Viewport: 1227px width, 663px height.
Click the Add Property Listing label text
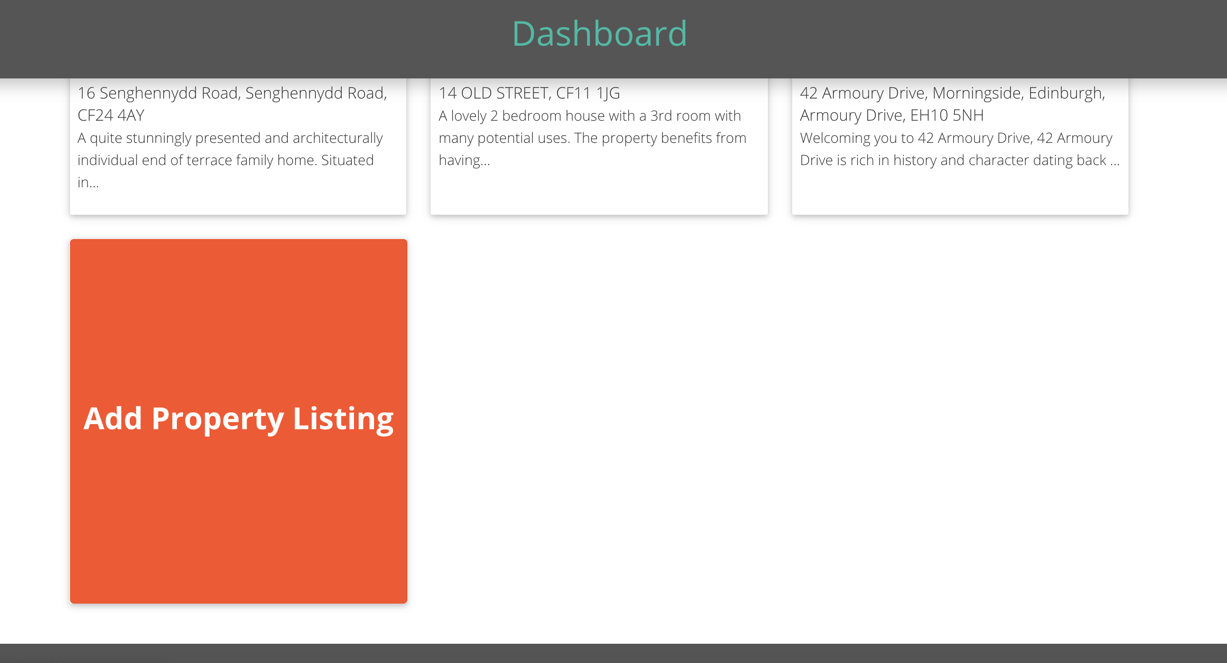click(x=238, y=418)
